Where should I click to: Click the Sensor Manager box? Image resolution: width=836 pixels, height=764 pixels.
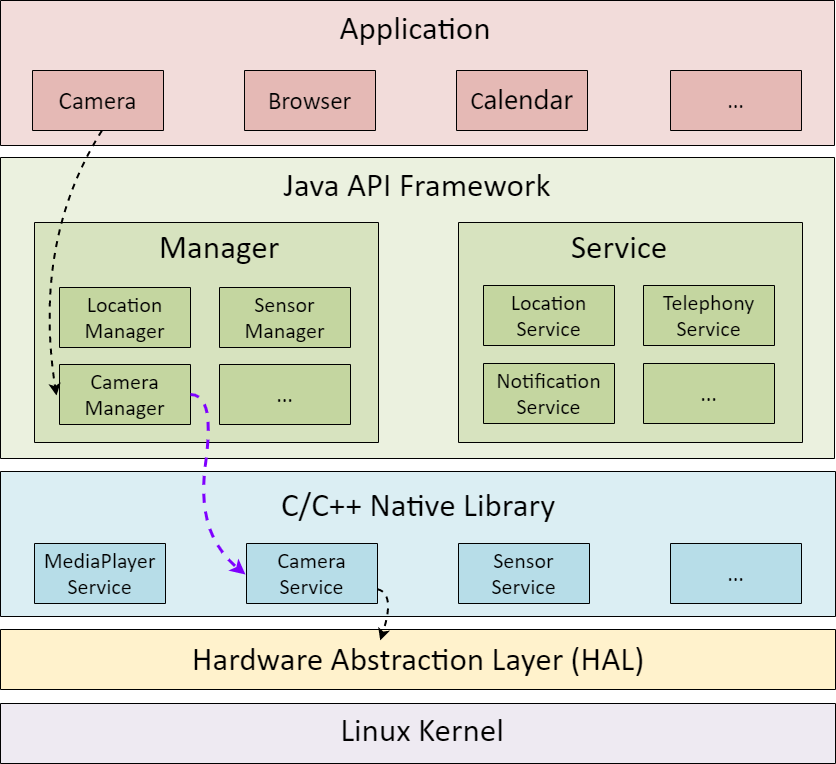[x=285, y=318]
